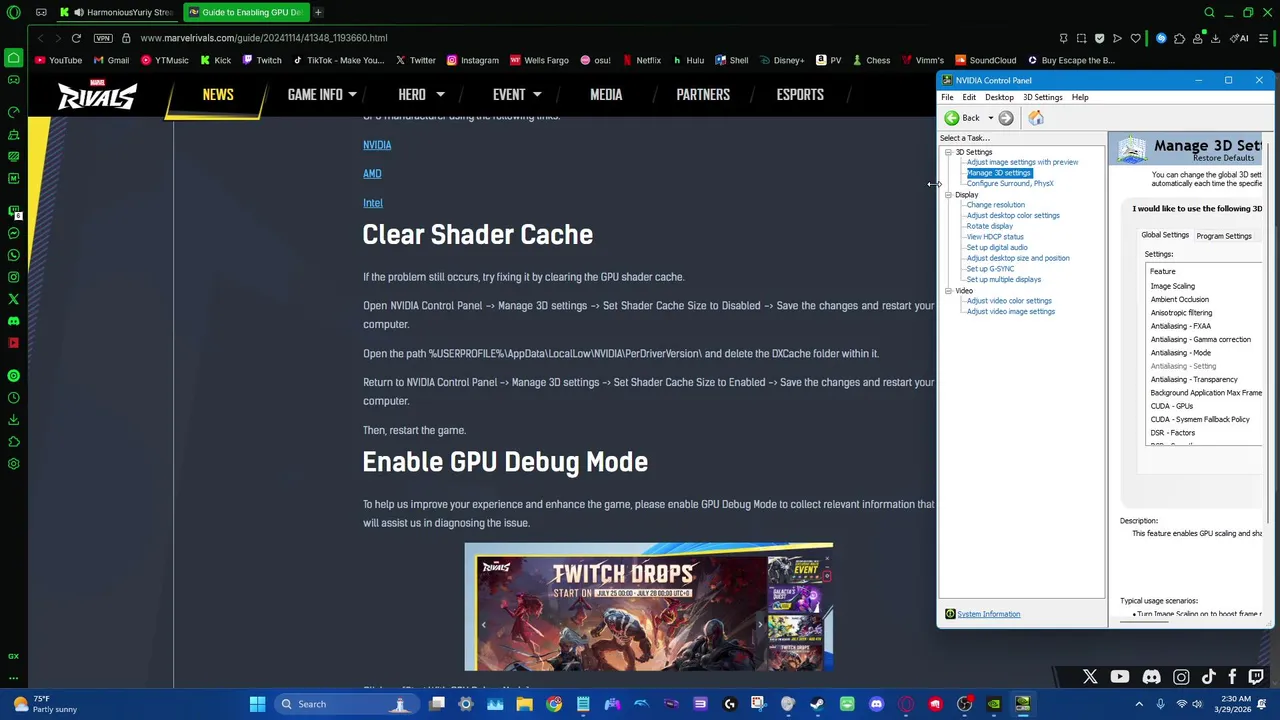The height and width of the screenshot is (720, 1280).
Task: Open the AMD driver link on the webpage
Action: pyautogui.click(x=372, y=174)
